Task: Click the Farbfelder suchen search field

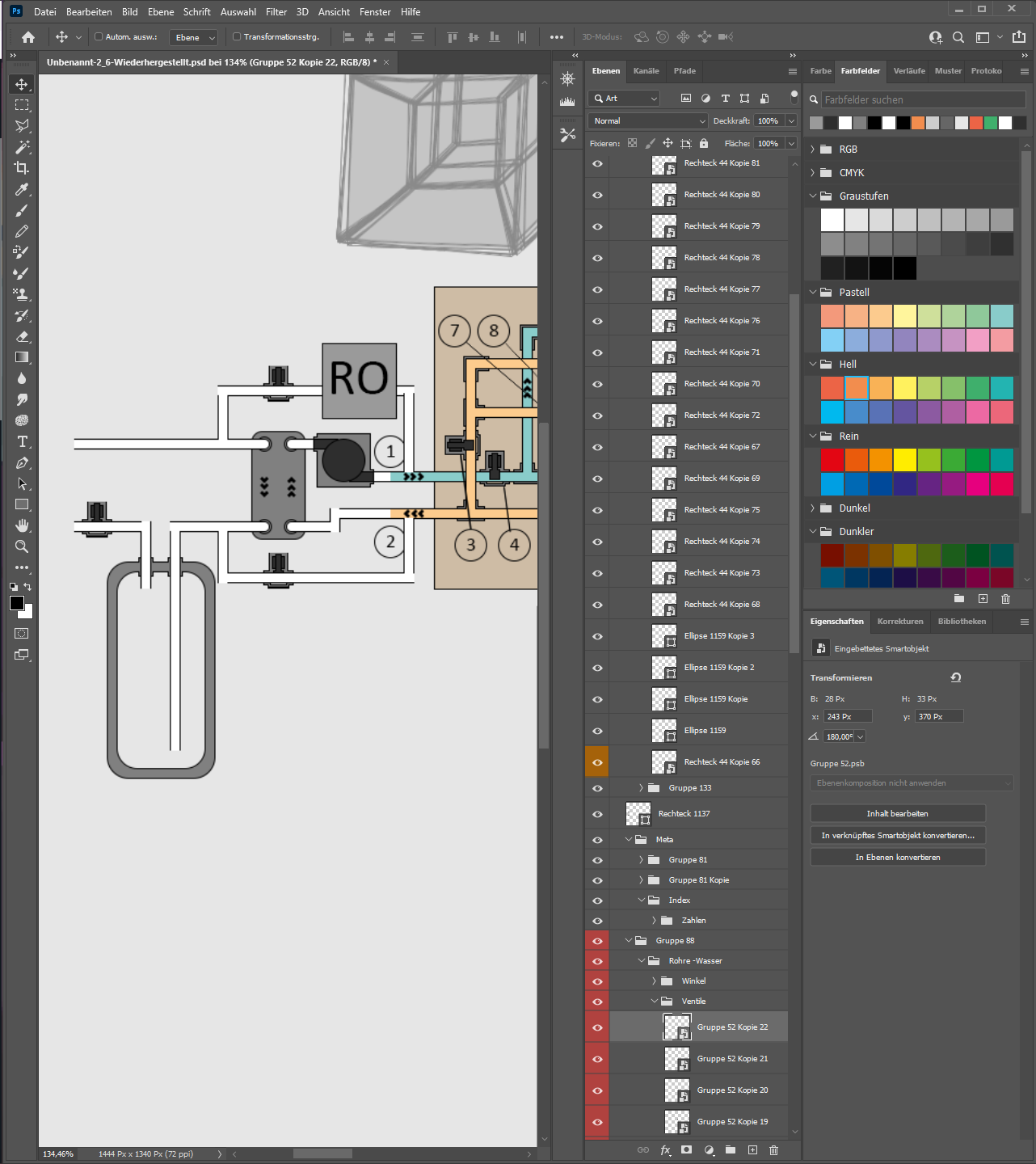Action: [x=924, y=99]
